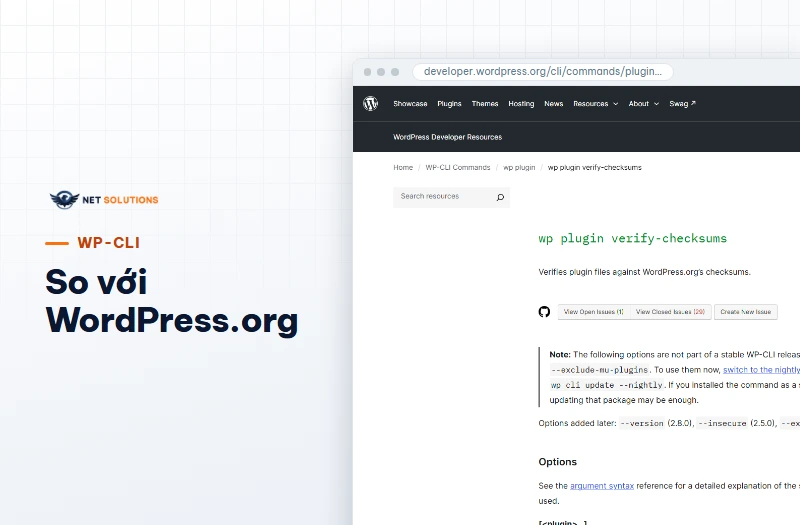Click the Options section heading
800x525 pixels.
[558, 462]
